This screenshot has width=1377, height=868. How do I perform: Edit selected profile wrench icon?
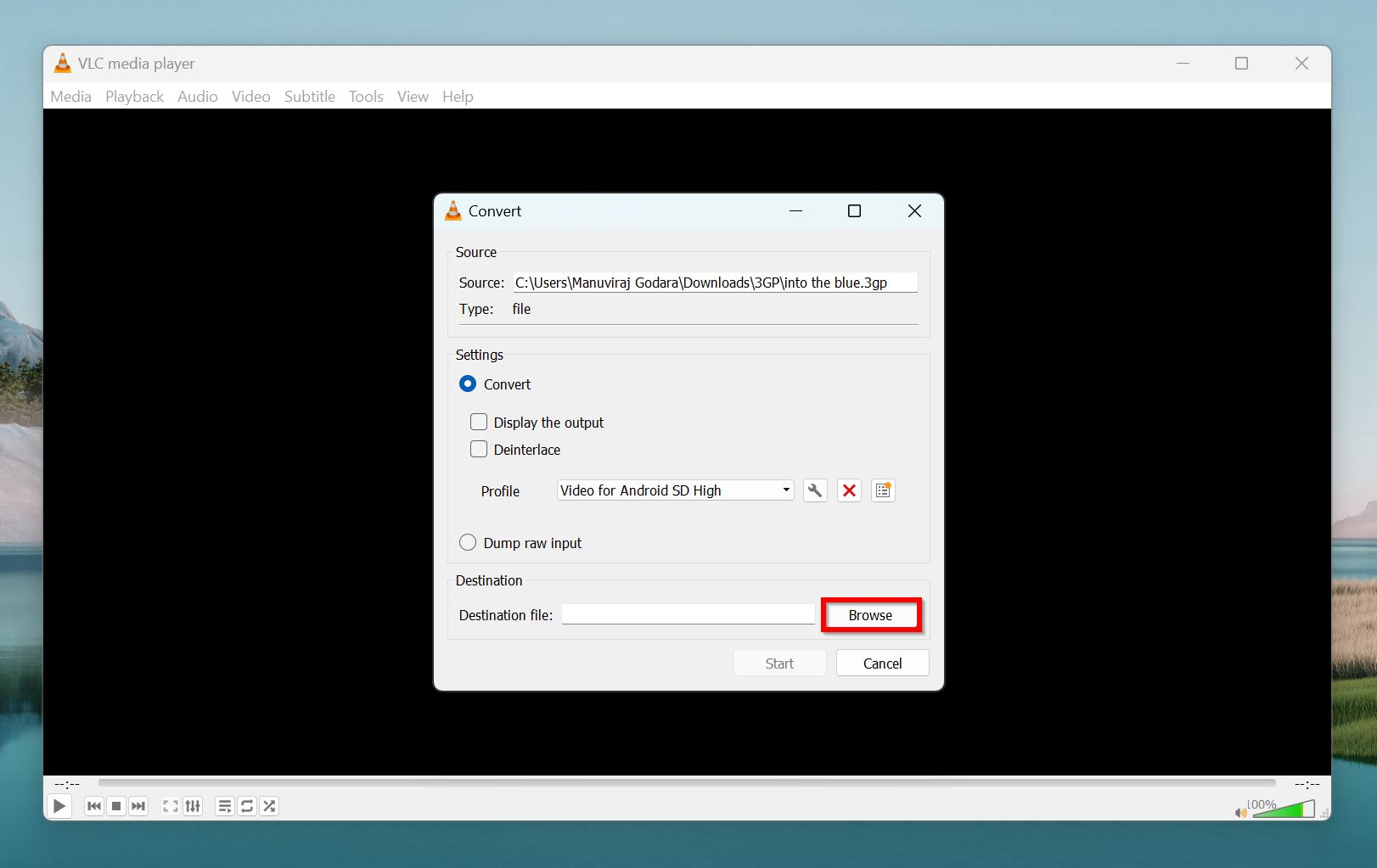[815, 490]
